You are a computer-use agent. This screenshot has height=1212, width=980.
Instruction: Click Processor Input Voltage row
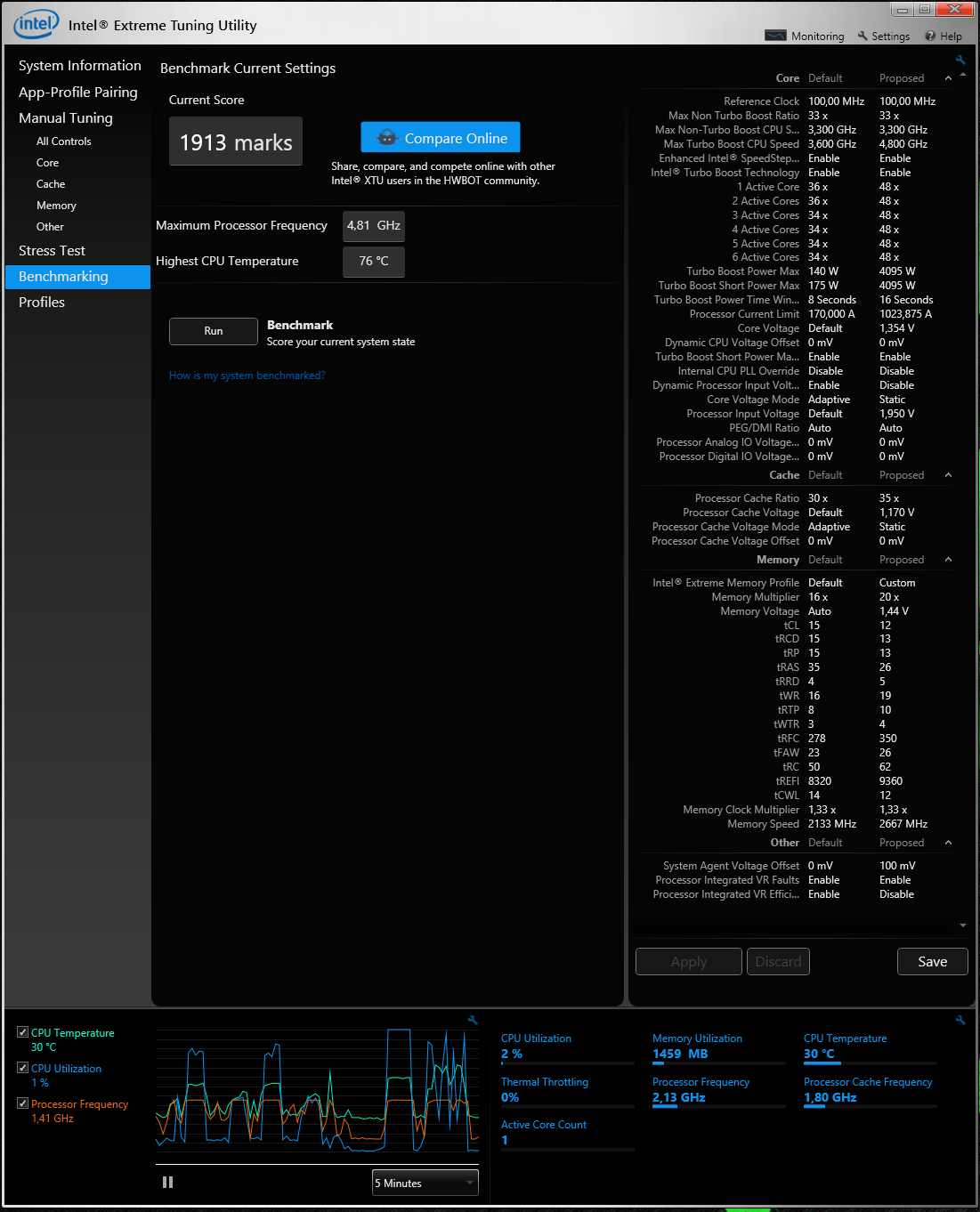click(x=795, y=414)
